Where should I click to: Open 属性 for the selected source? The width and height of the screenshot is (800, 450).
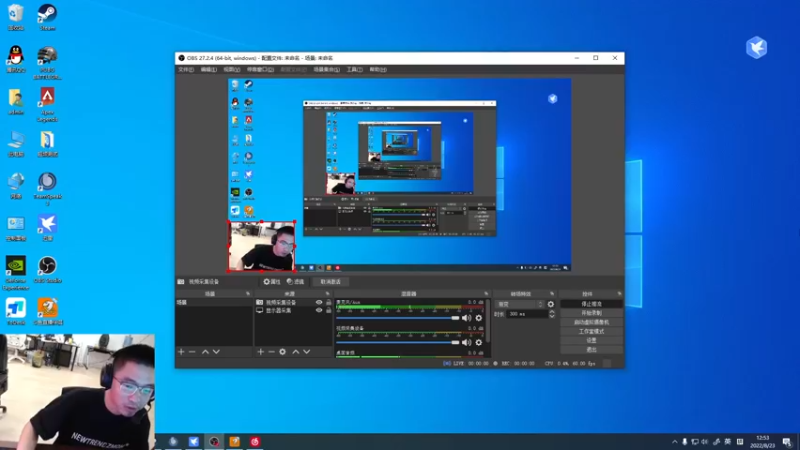[272, 282]
